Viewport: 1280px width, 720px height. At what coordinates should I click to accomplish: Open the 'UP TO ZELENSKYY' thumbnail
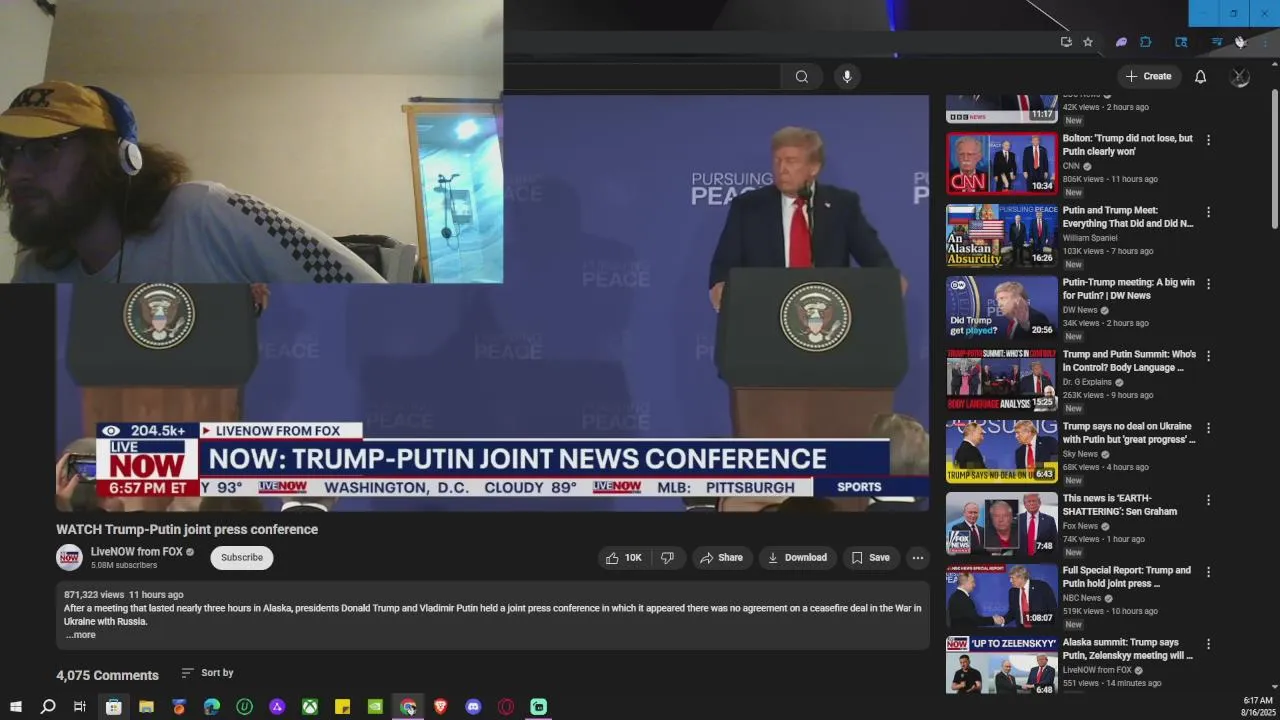tap(1001, 666)
